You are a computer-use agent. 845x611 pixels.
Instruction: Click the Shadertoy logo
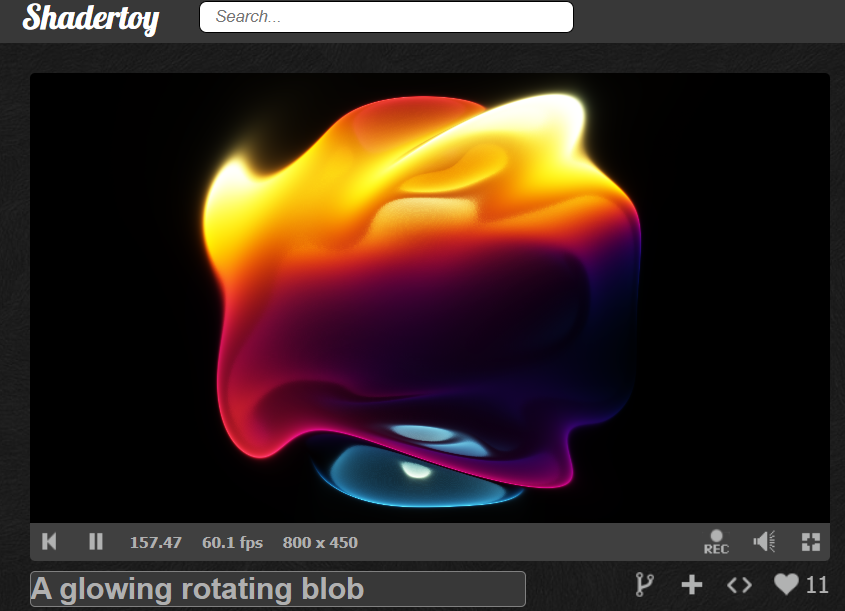91,18
